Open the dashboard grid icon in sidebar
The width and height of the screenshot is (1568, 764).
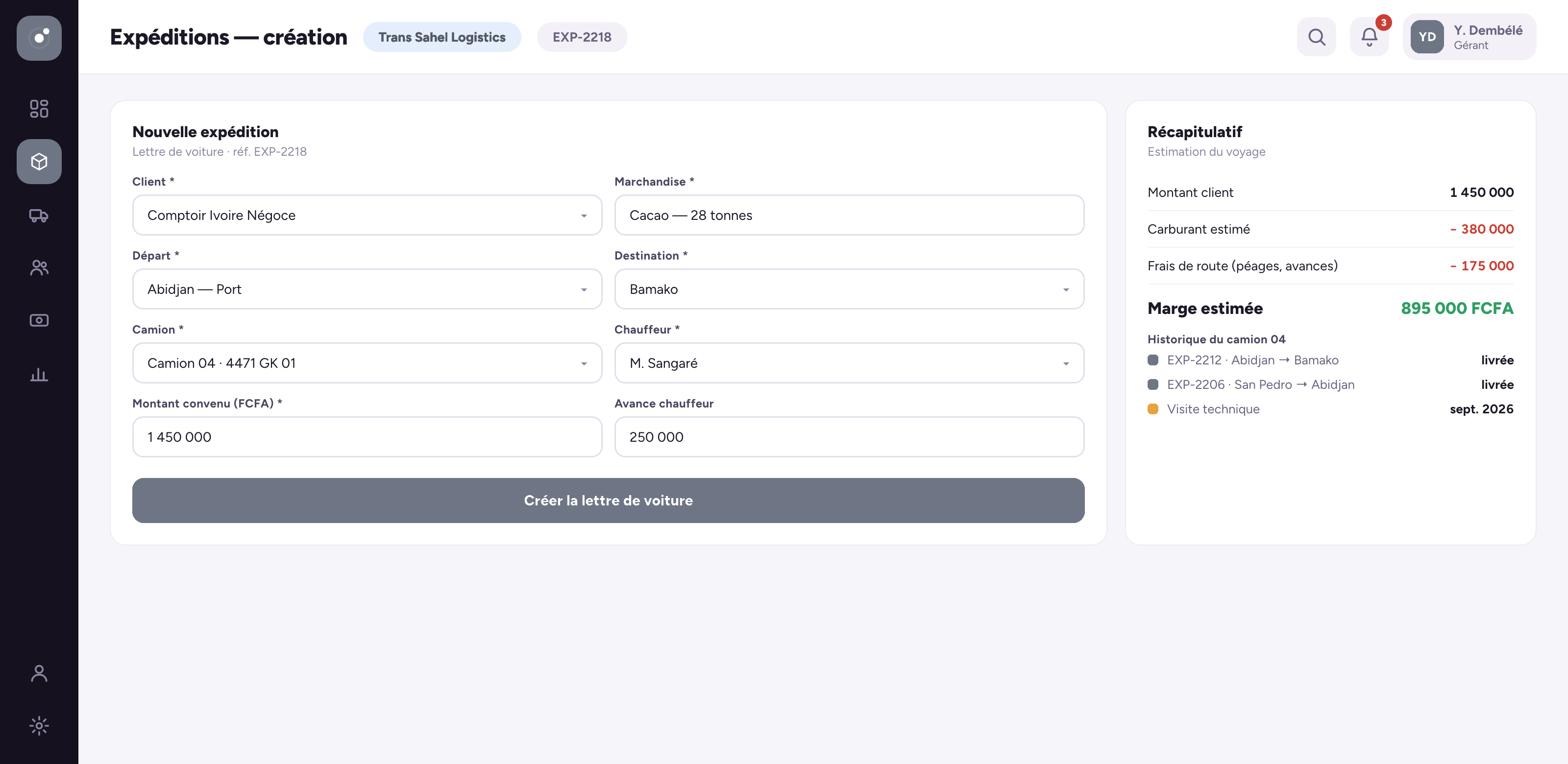click(39, 108)
